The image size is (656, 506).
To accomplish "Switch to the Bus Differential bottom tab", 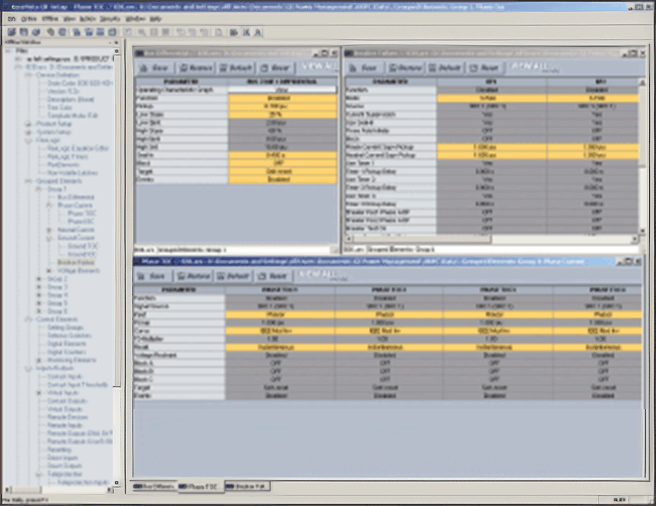I will [x=153, y=487].
